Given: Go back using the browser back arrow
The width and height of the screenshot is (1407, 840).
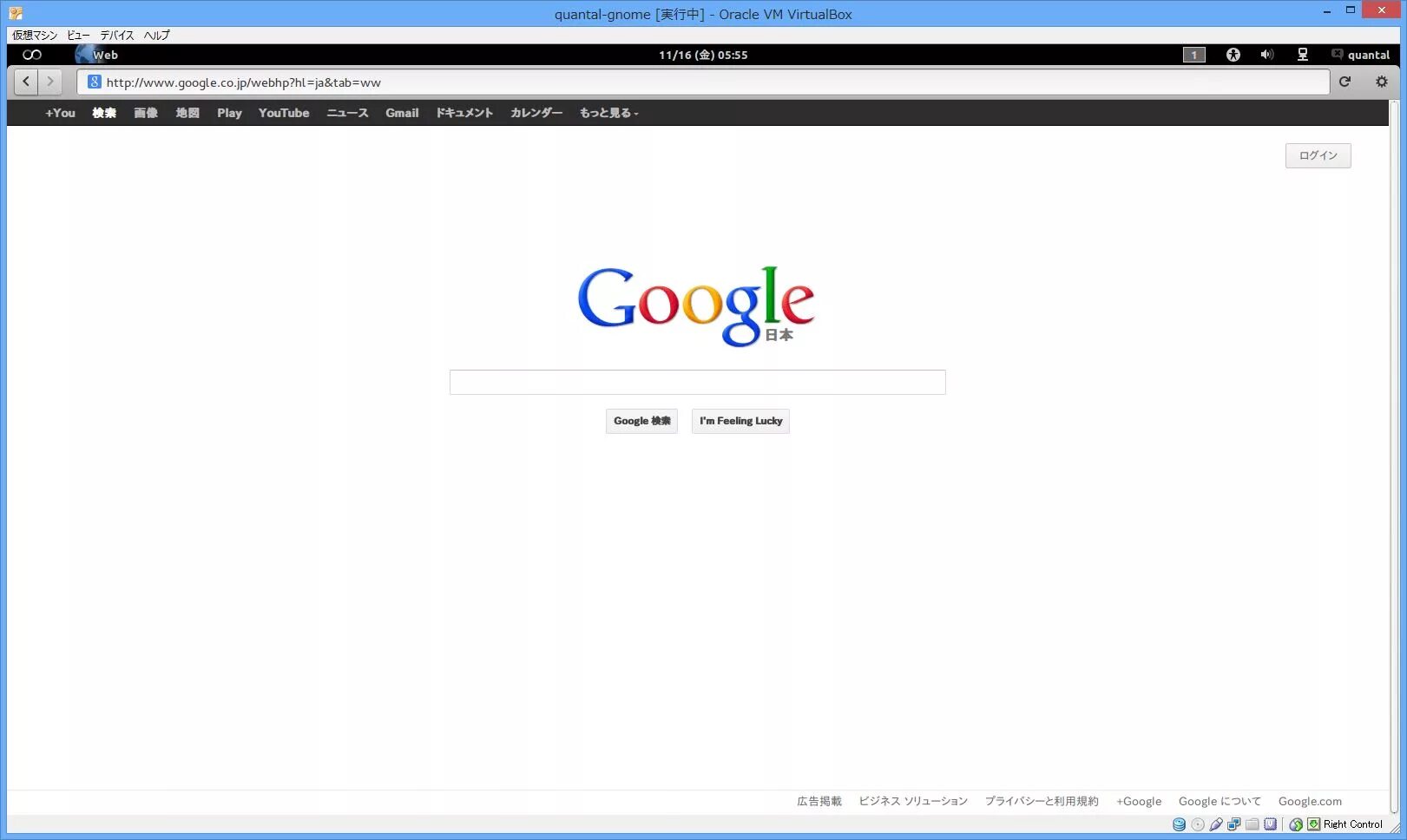Looking at the screenshot, I should point(26,82).
